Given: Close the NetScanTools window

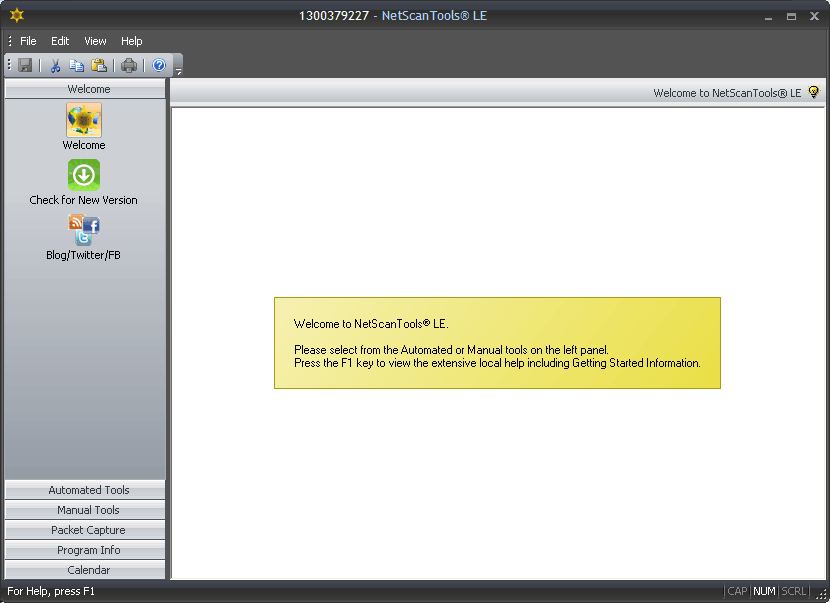Looking at the screenshot, I should pyautogui.click(x=815, y=16).
